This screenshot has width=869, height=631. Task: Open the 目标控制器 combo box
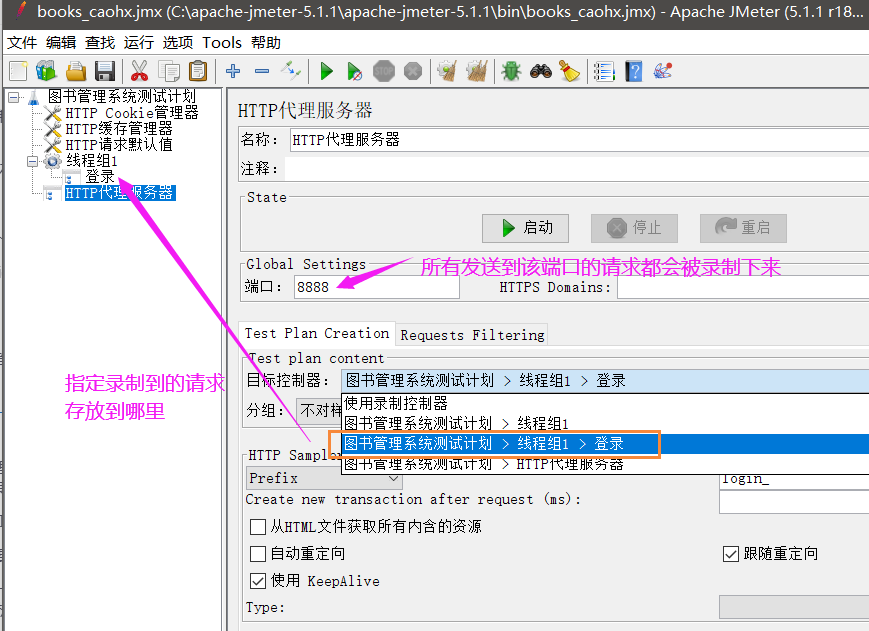pyautogui.click(x=605, y=381)
